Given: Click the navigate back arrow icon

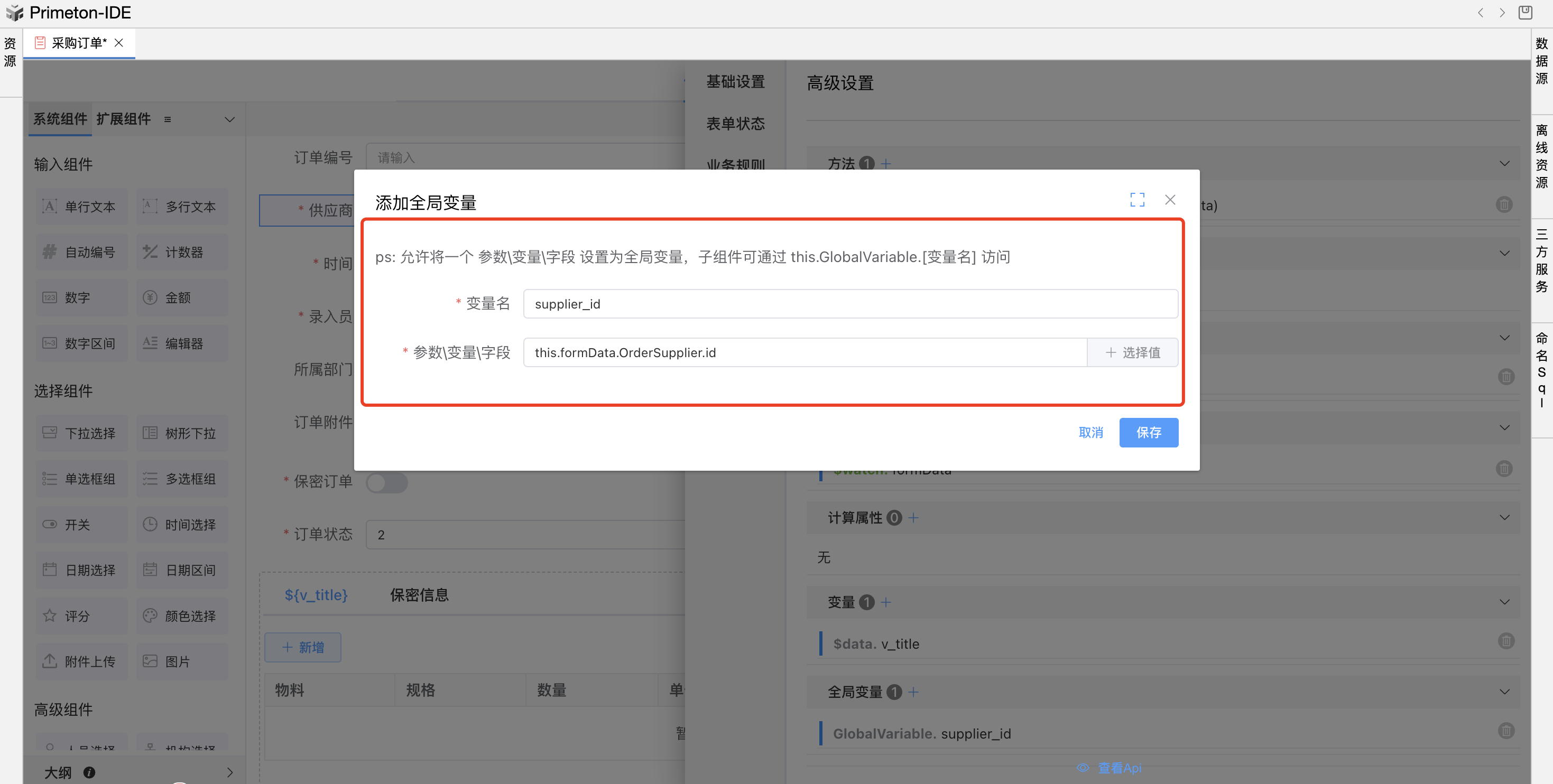Looking at the screenshot, I should 1480,13.
